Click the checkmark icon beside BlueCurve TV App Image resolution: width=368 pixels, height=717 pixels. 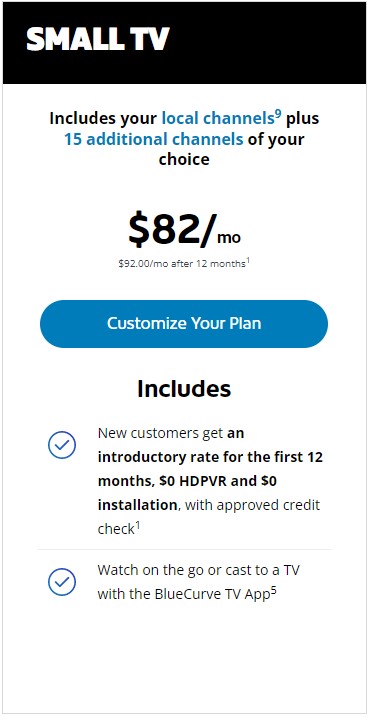click(62, 582)
